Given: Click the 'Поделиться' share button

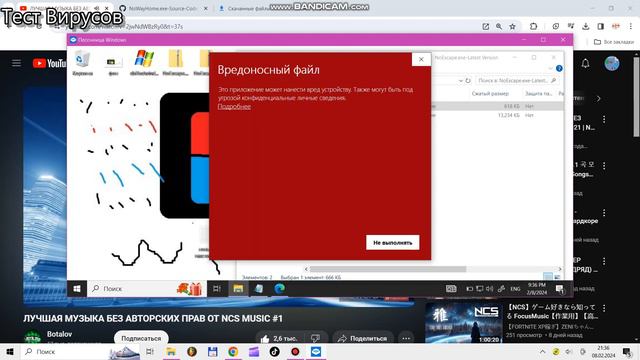Looking at the screenshot, I should [x=363, y=338].
